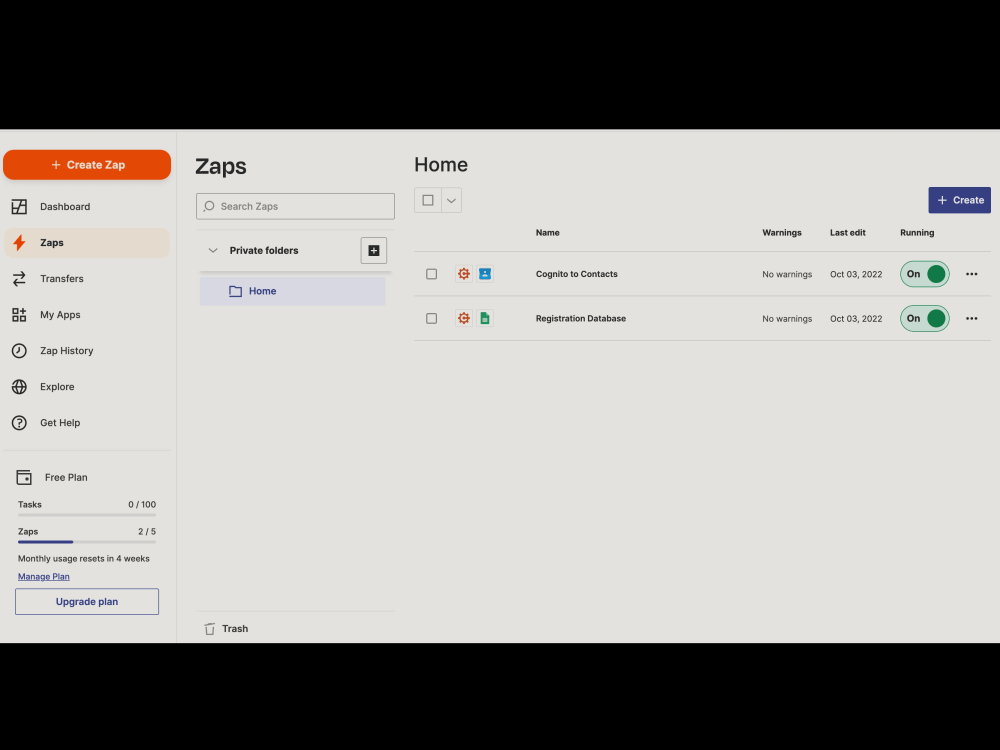1000x750 pixels.
Task: Select the Explore globe icon
Action: pyautogui.click(x=18, y=386)
